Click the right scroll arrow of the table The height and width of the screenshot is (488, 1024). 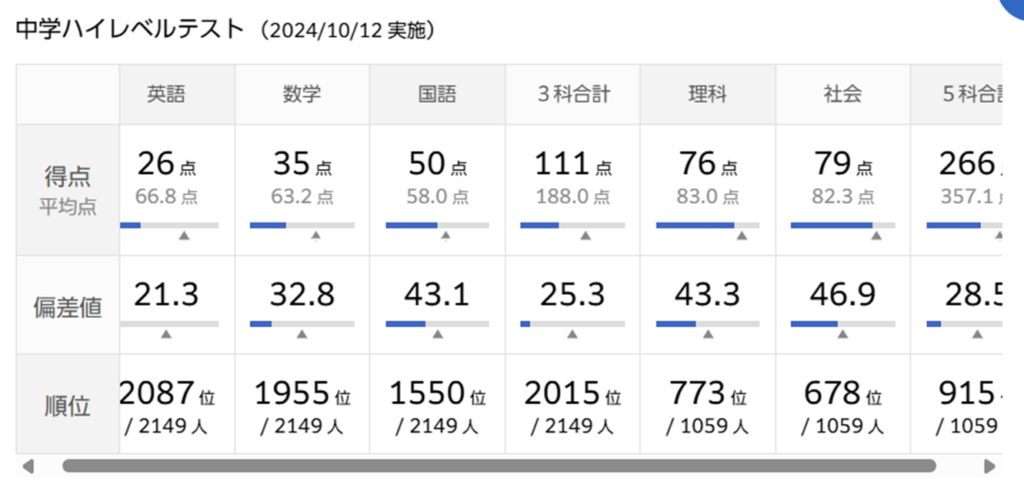[x=990, y=466]
